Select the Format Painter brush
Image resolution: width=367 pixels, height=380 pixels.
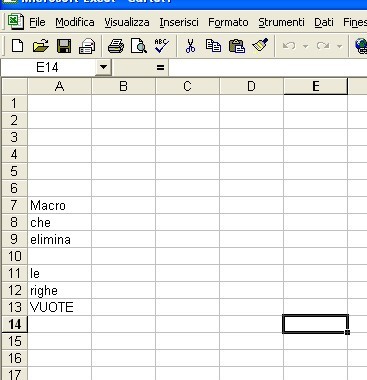tap(260, 46)
